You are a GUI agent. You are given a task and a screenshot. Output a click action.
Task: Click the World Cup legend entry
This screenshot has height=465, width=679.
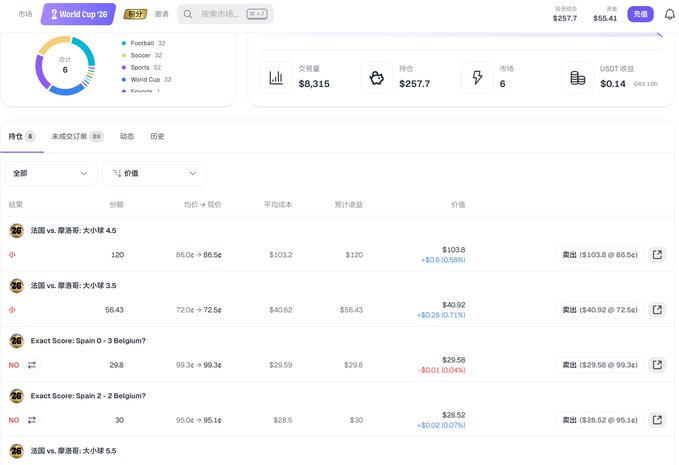(146, 80)
